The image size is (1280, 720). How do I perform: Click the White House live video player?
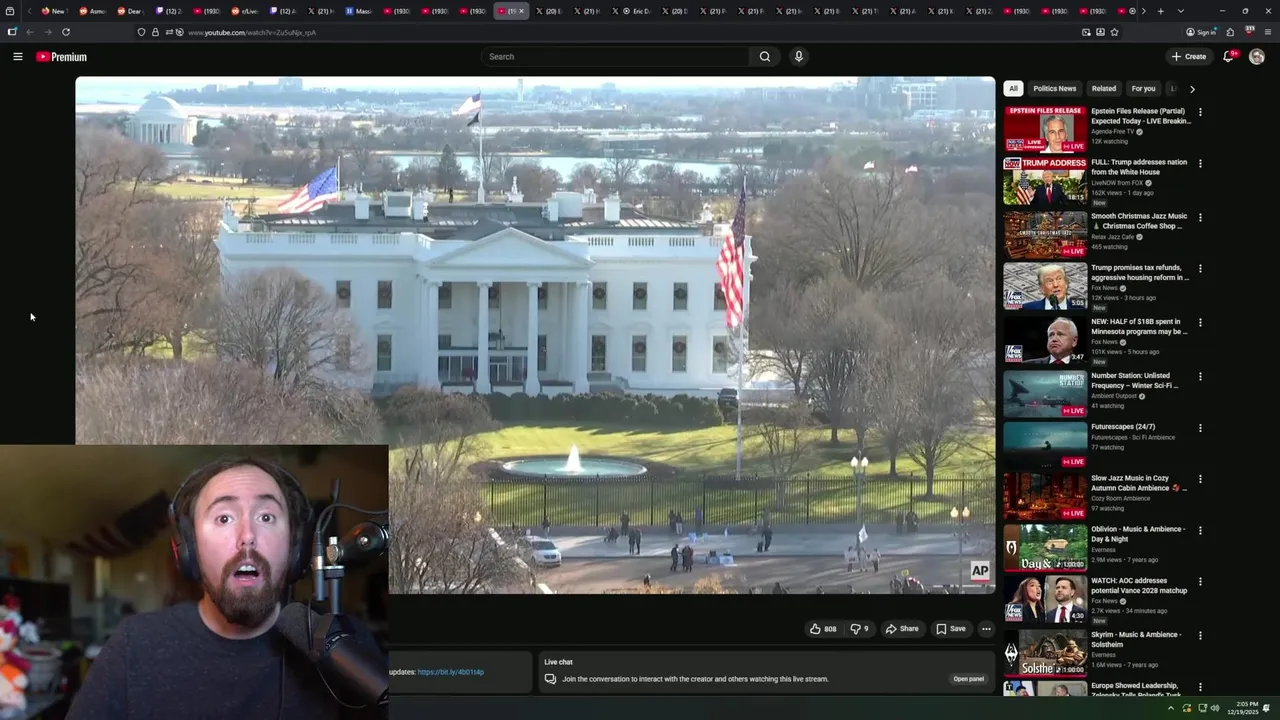click(535, 335)
